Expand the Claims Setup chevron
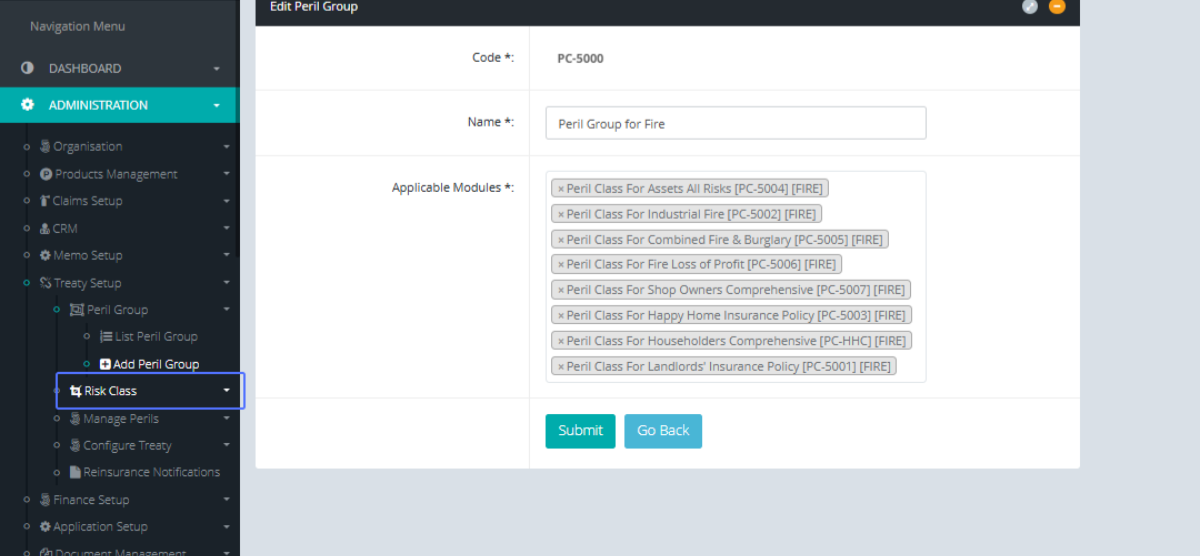Screen dimensions: 1200x556 coord(226,201)
